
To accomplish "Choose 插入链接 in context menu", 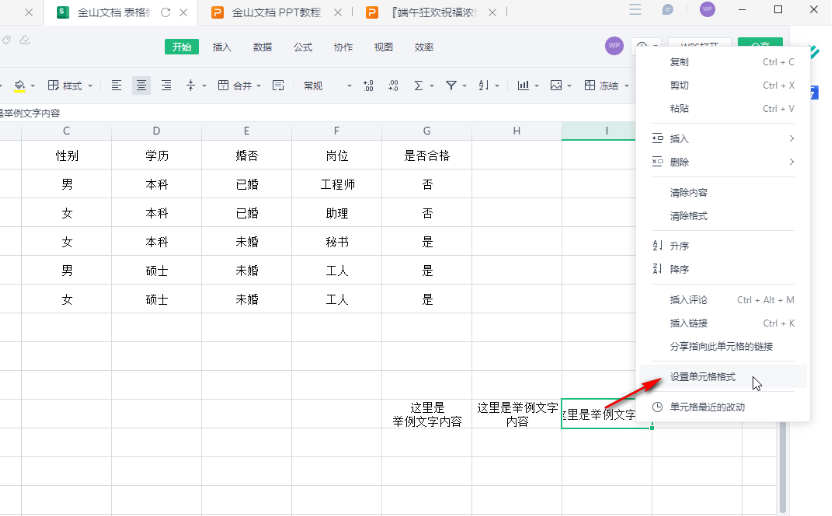I will pos(725,323).
